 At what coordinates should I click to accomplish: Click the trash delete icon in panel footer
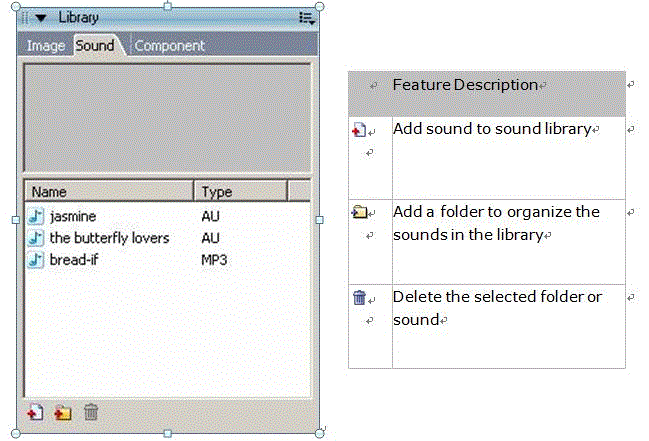91,412
